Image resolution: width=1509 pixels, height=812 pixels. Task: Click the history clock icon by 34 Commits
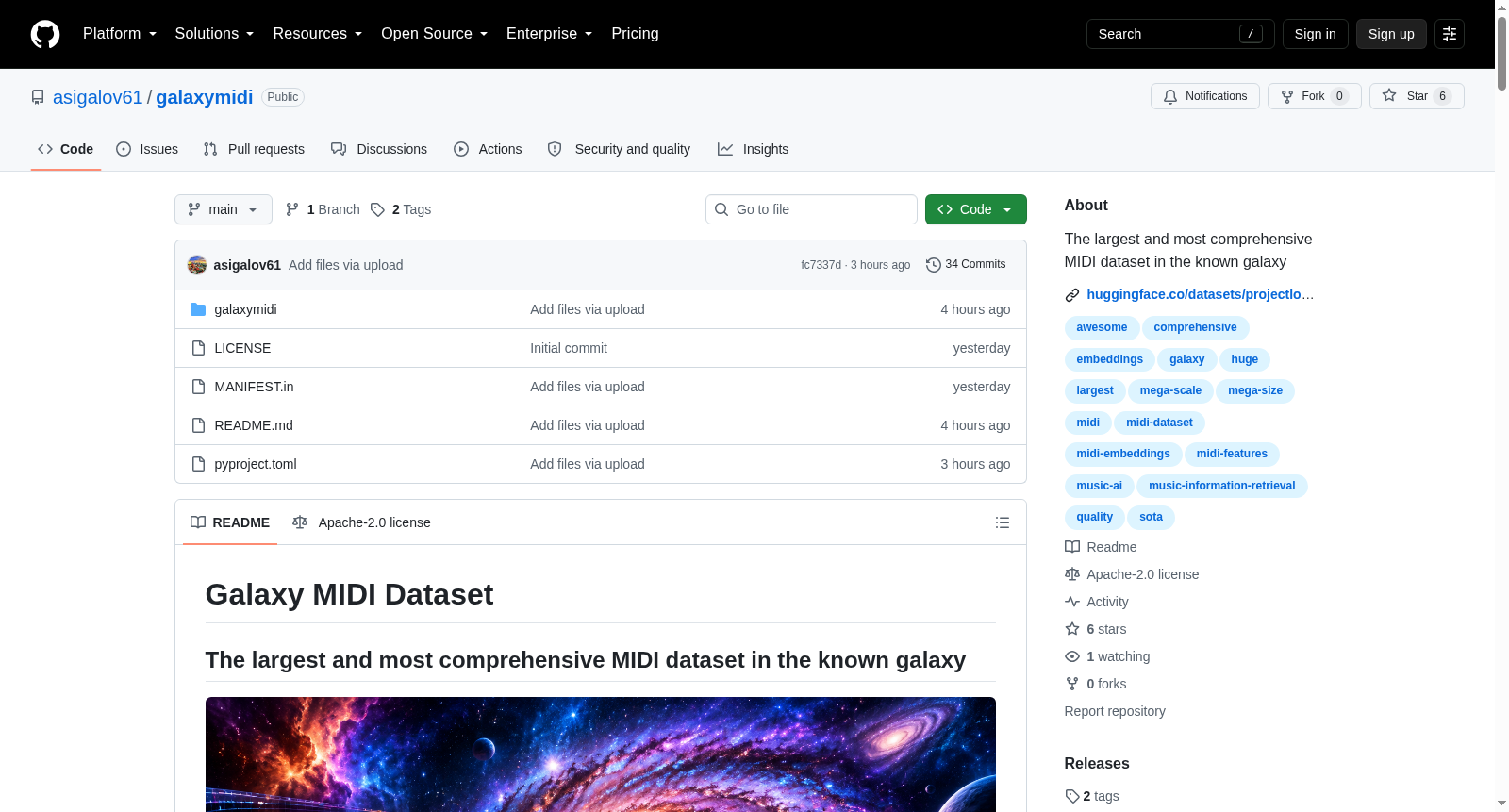pyautogui.click(x=934, y=265)
